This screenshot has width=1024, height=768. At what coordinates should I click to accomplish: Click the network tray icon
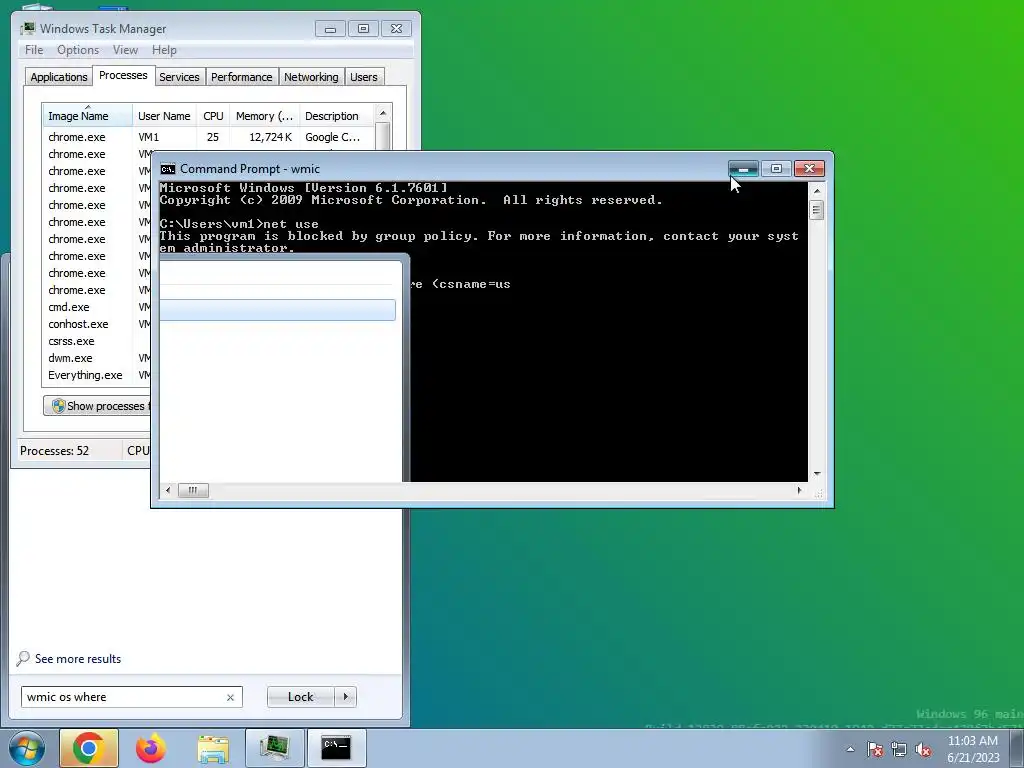tap(899, 749)
